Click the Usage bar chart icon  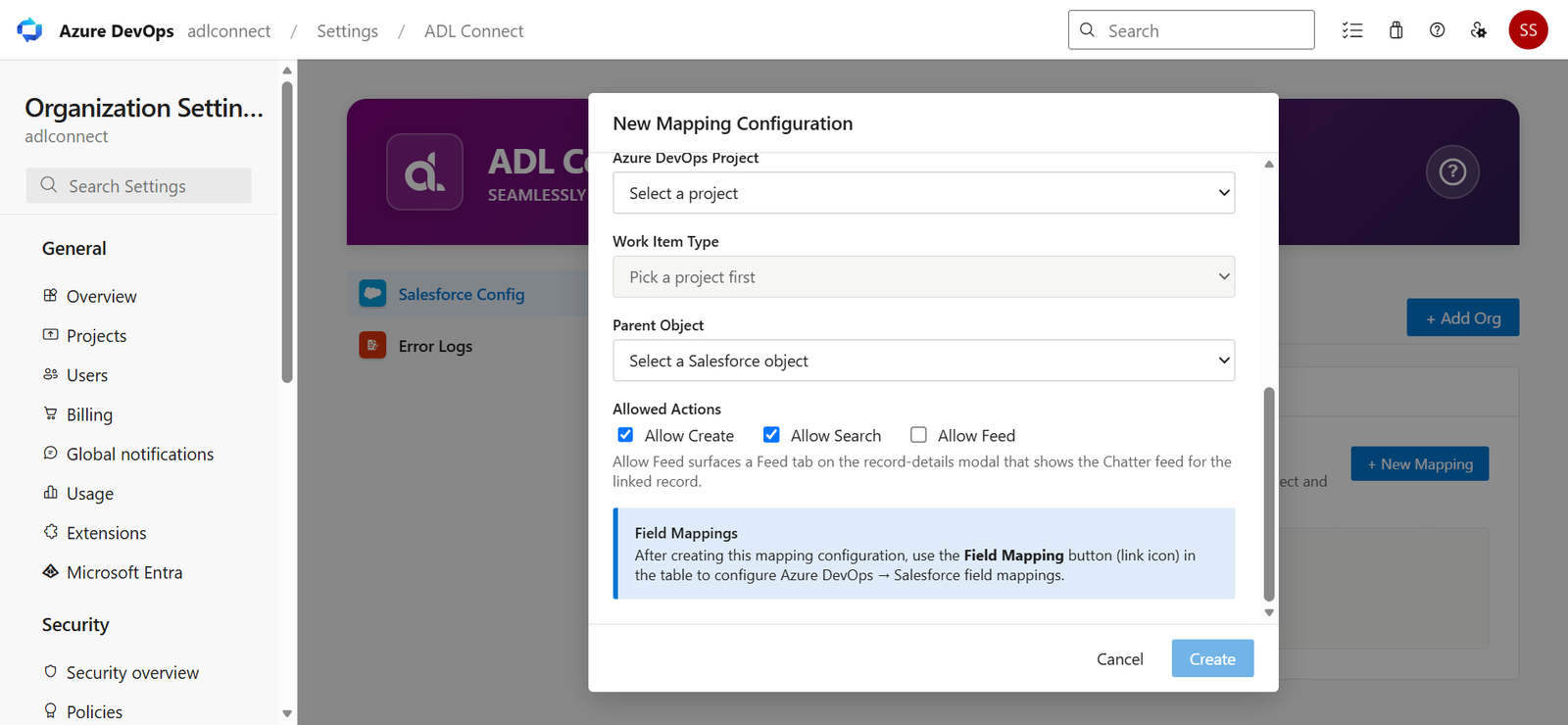click(51, 492)
